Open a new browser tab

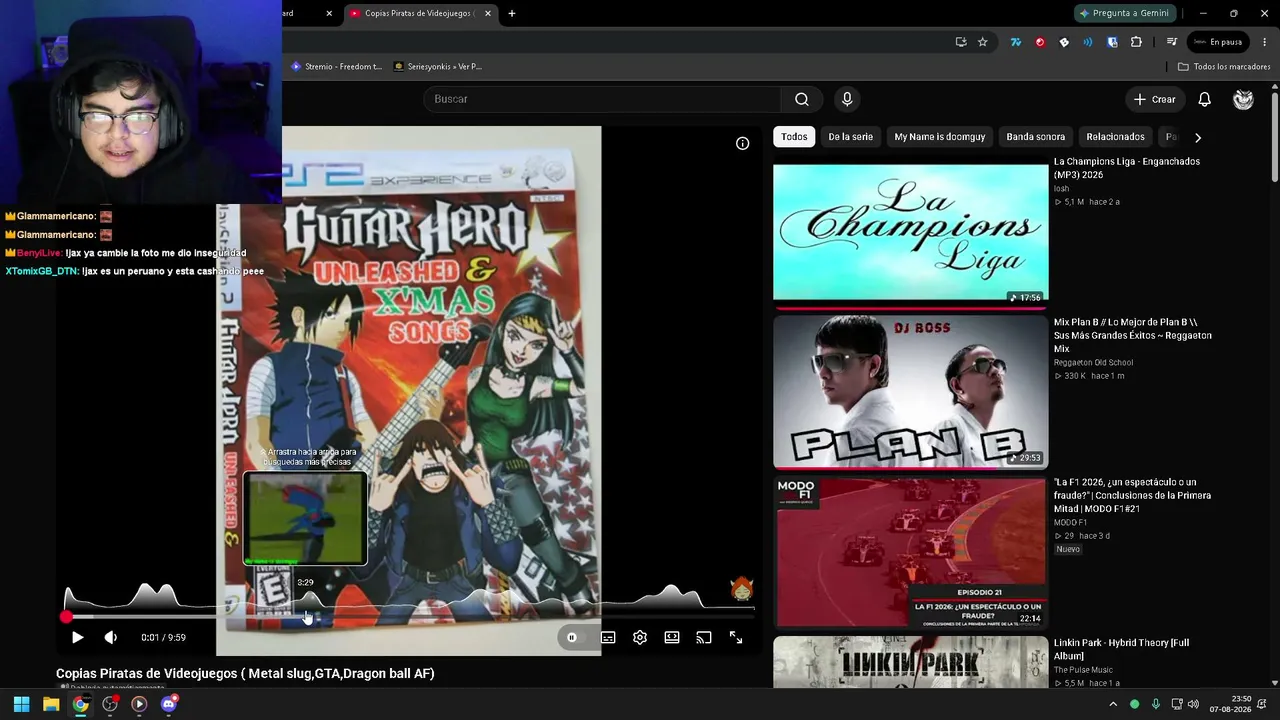tap(512, 13)
